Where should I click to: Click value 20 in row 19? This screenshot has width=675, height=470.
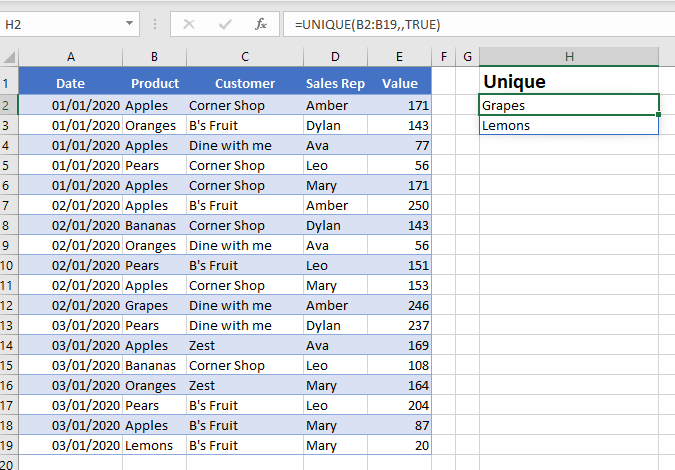399,445
